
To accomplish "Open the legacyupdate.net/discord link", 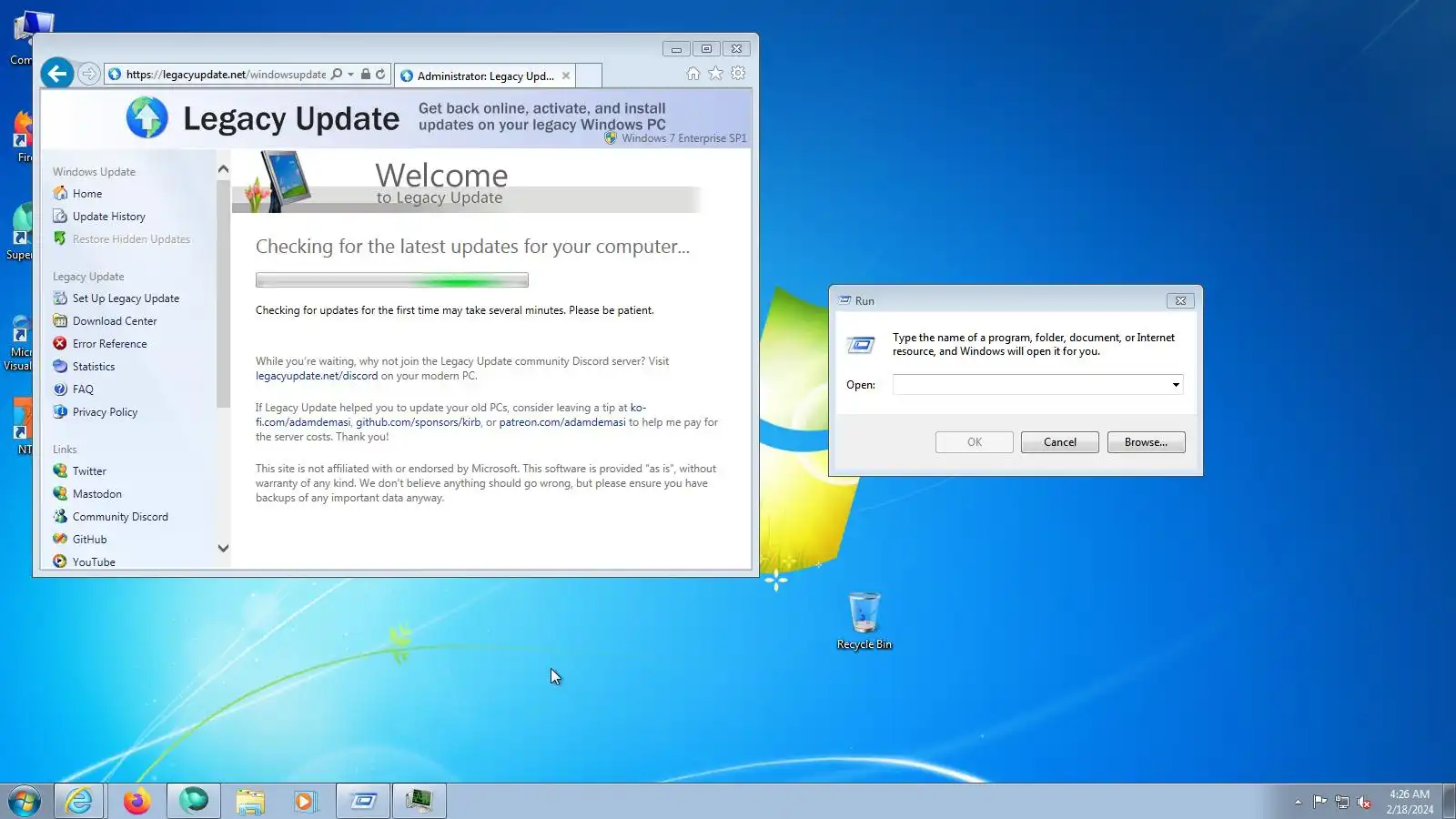I will coord(317,376).
